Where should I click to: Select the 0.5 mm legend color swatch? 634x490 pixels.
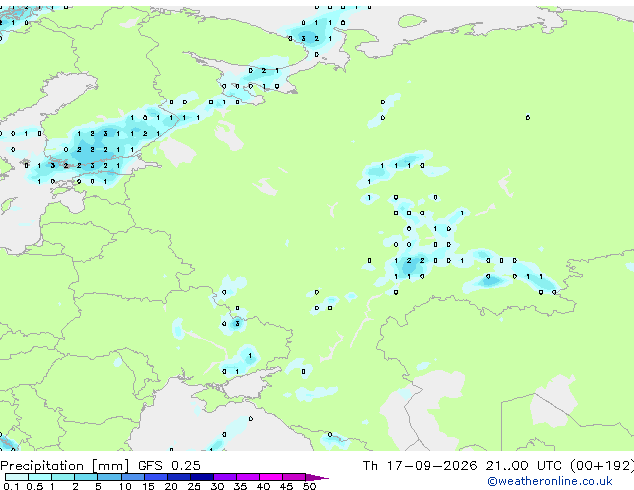coord(40,477)
